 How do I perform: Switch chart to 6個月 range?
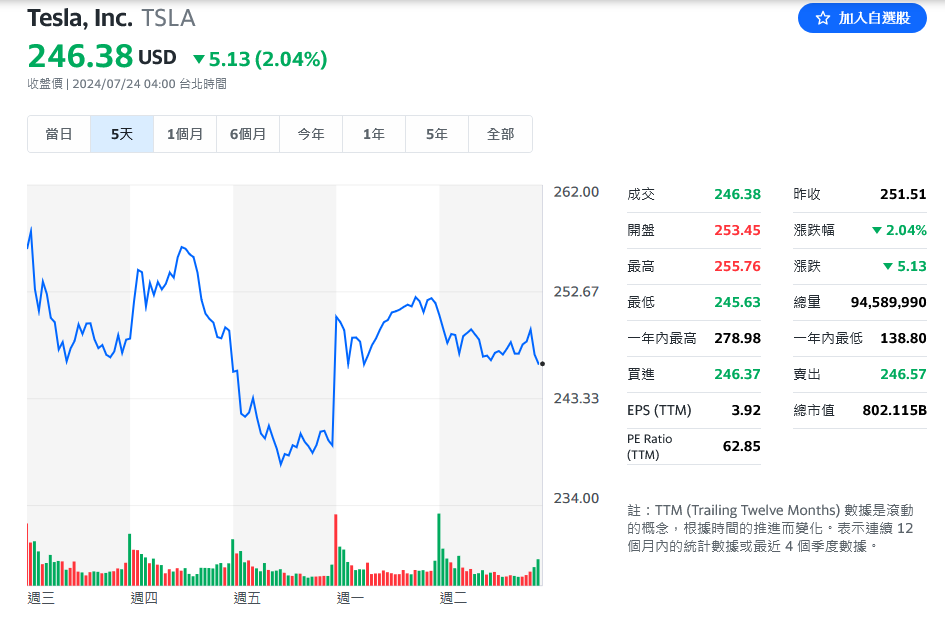[248, 134]
